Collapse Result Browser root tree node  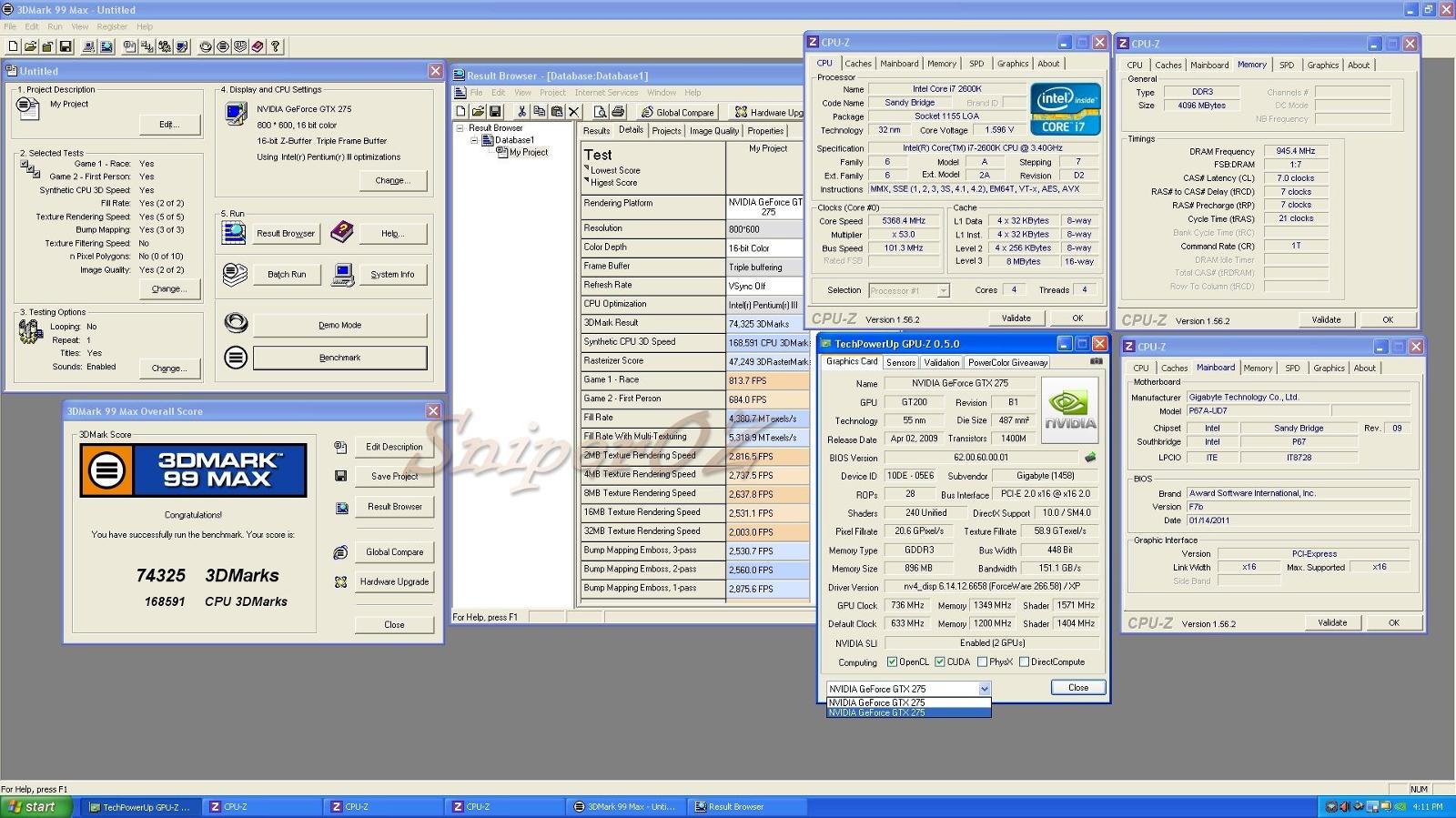click(460, 128)
